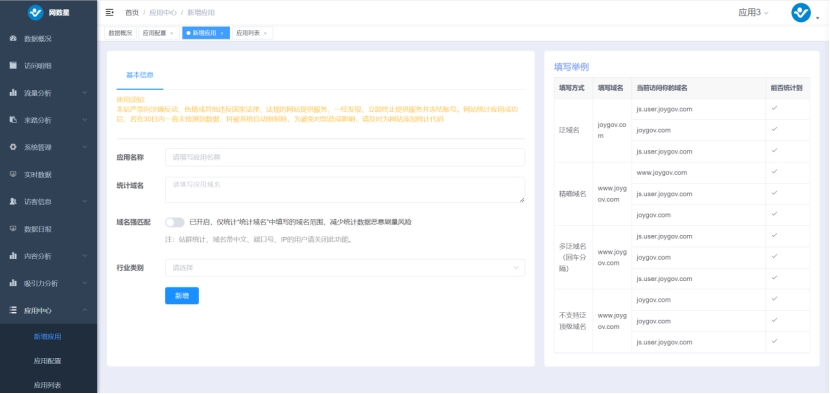Open the 数据日报 sidebar menu item

point(48,229)
